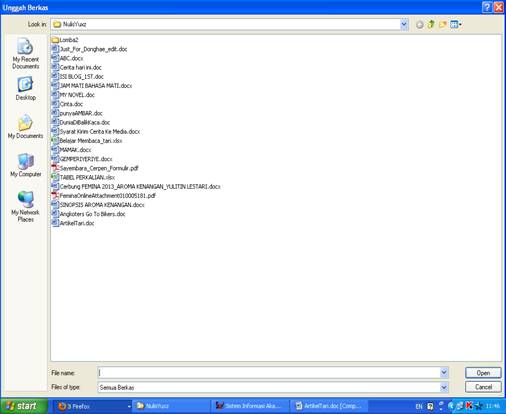Image resolution: width=506 pixels, height=414 pixels.
Task: Click the Create New Folder icon
Action: [443, 24]
